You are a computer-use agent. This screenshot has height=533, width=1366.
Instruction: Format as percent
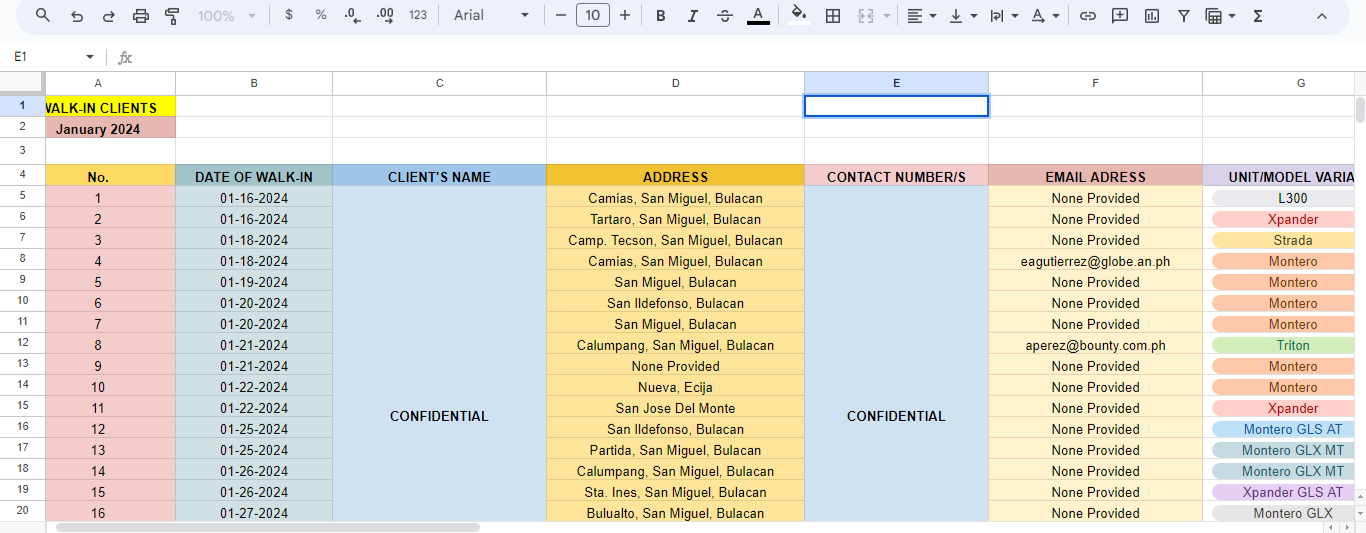tap(321, 16)
